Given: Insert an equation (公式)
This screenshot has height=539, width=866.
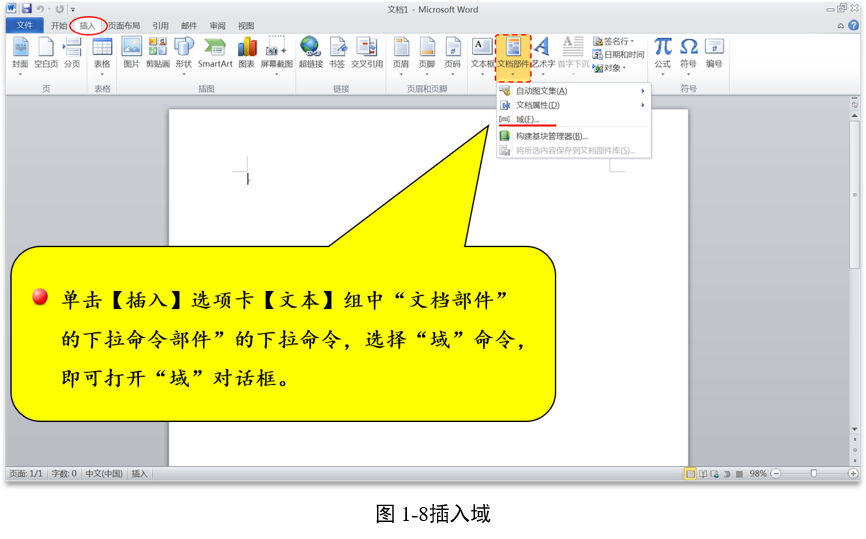Looking at the screenshot, I should click(x=663, y=55).
